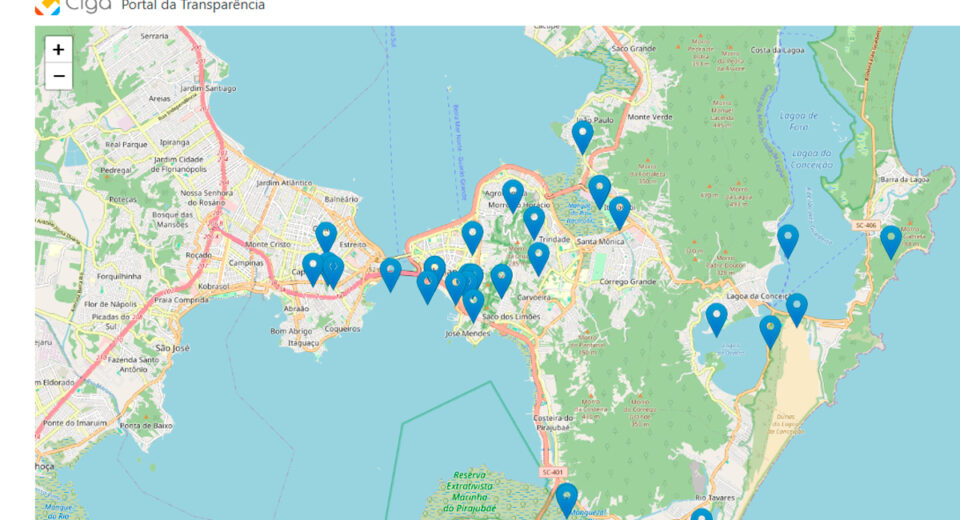This screenshot has width=960, height=520.
Task: Click the Ponte do Imaruim label
Action: pos(75,423)
